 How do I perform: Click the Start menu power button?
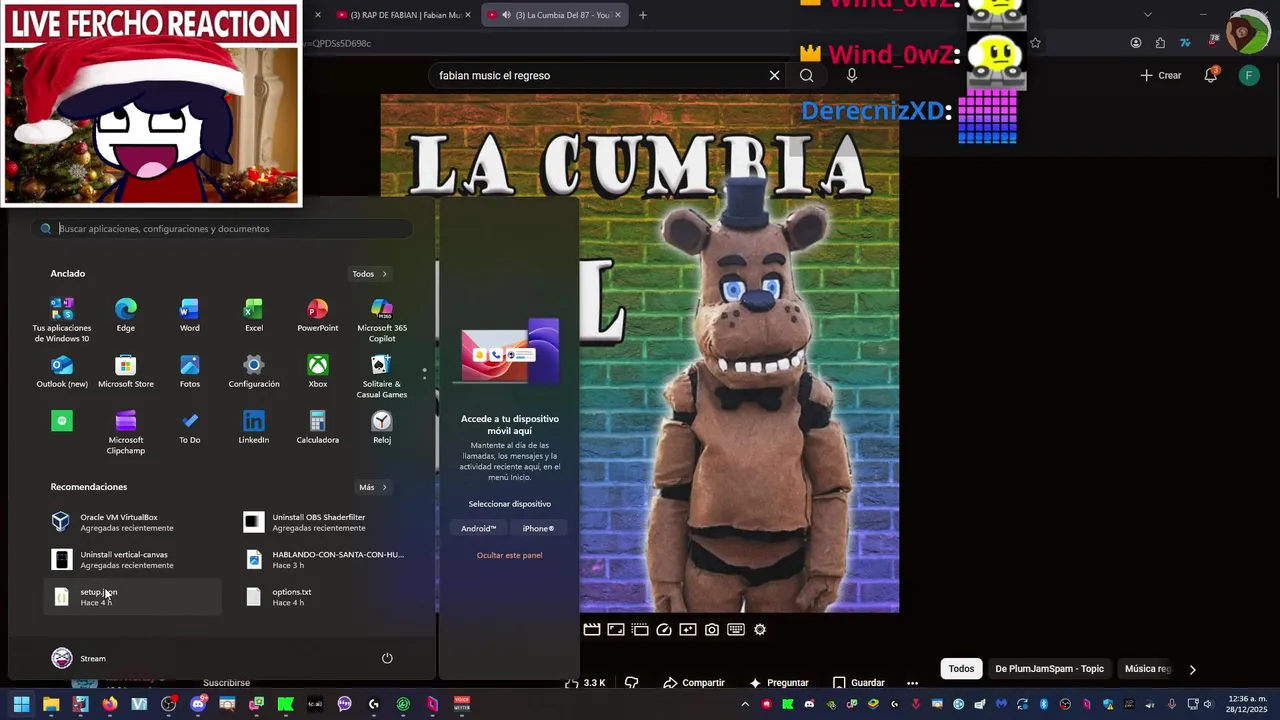pos(387,658)
